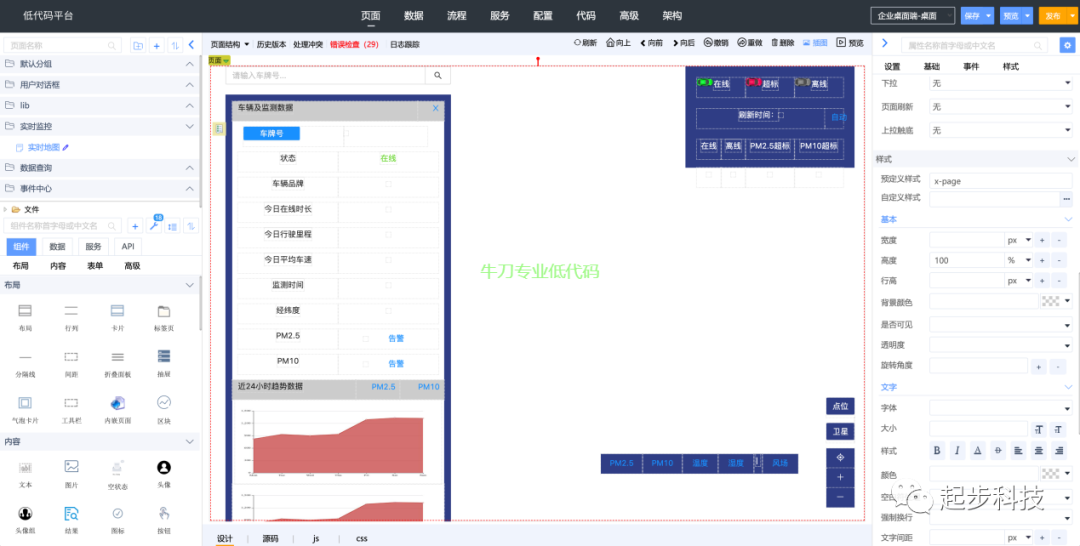Click the wrench icon with badge 18
The image size is (1080, 546).
coord(154,226)
